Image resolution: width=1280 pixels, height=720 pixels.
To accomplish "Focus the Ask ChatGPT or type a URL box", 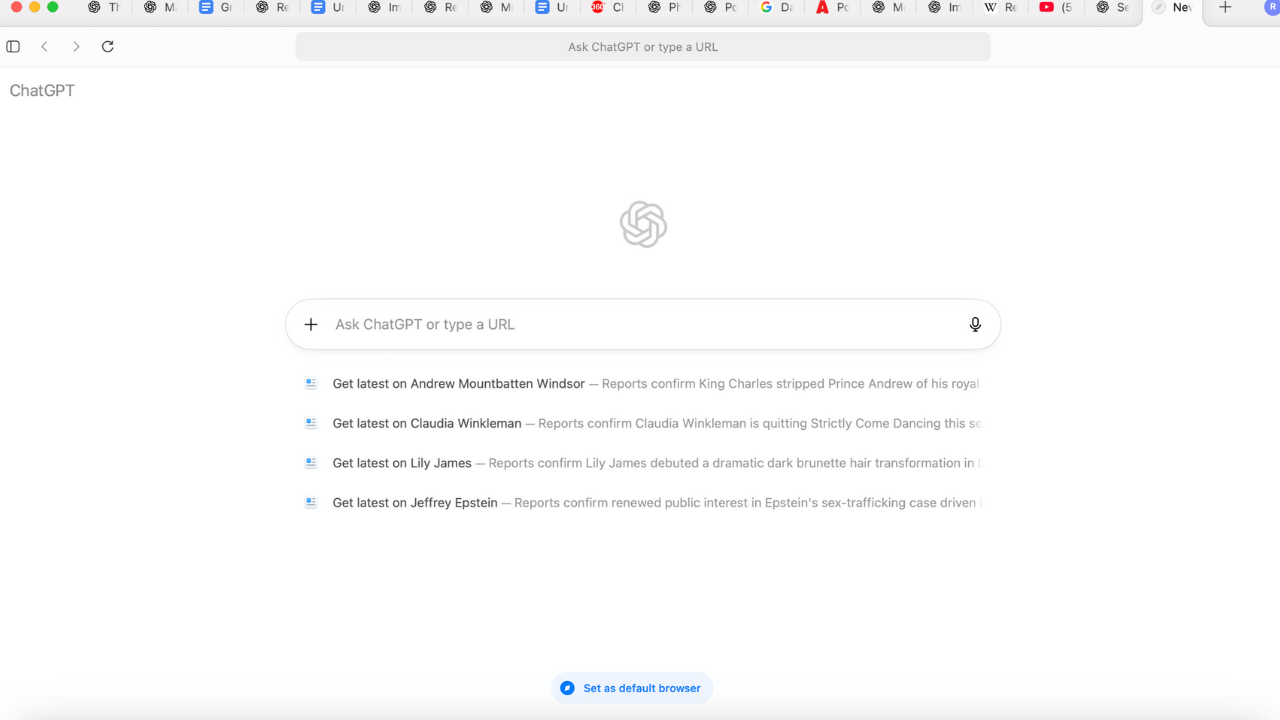I will click(643, 324).
